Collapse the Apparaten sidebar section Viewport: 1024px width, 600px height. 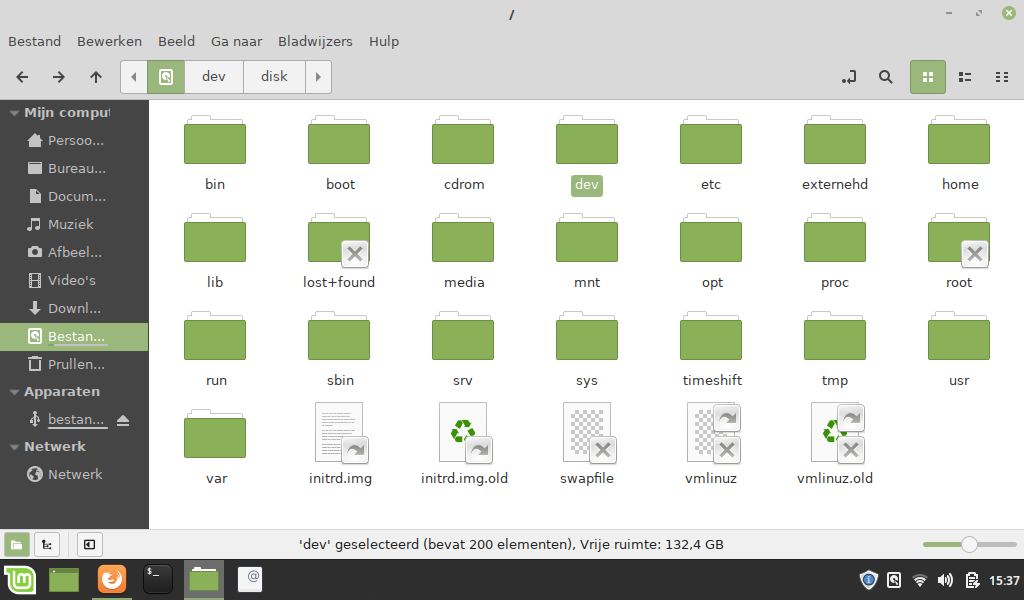(14, 392)
